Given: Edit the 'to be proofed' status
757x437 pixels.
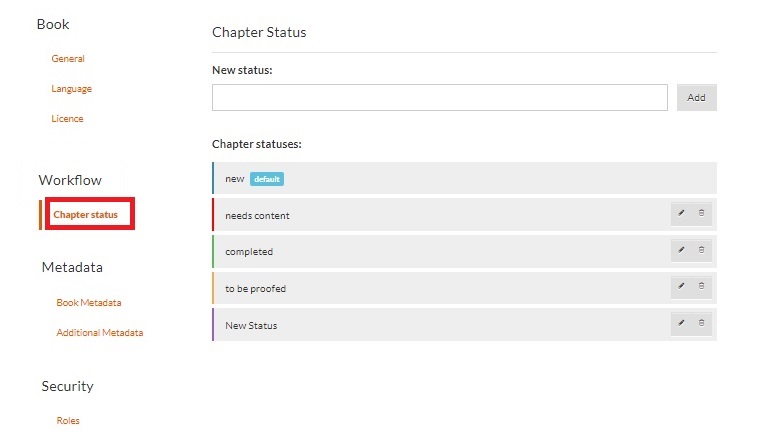Looking at the screenshot, I should [681, 288].
